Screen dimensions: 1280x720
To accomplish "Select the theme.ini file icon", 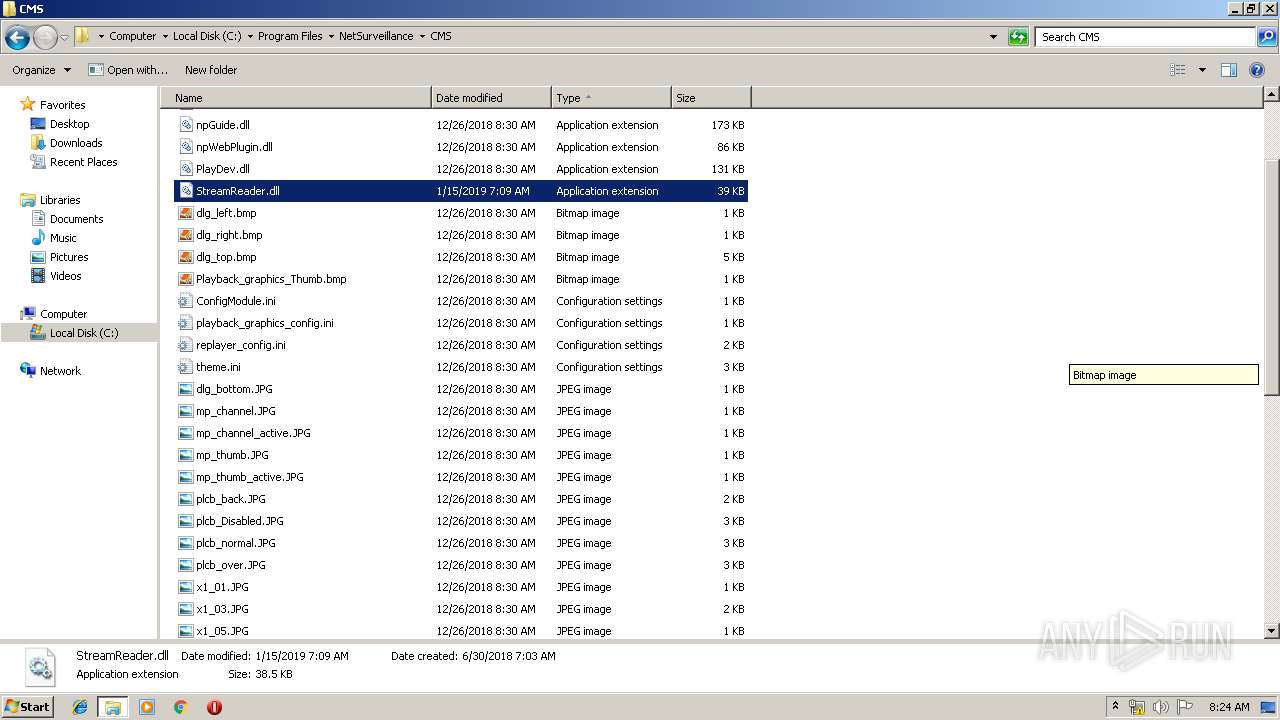I will point(186,367).
